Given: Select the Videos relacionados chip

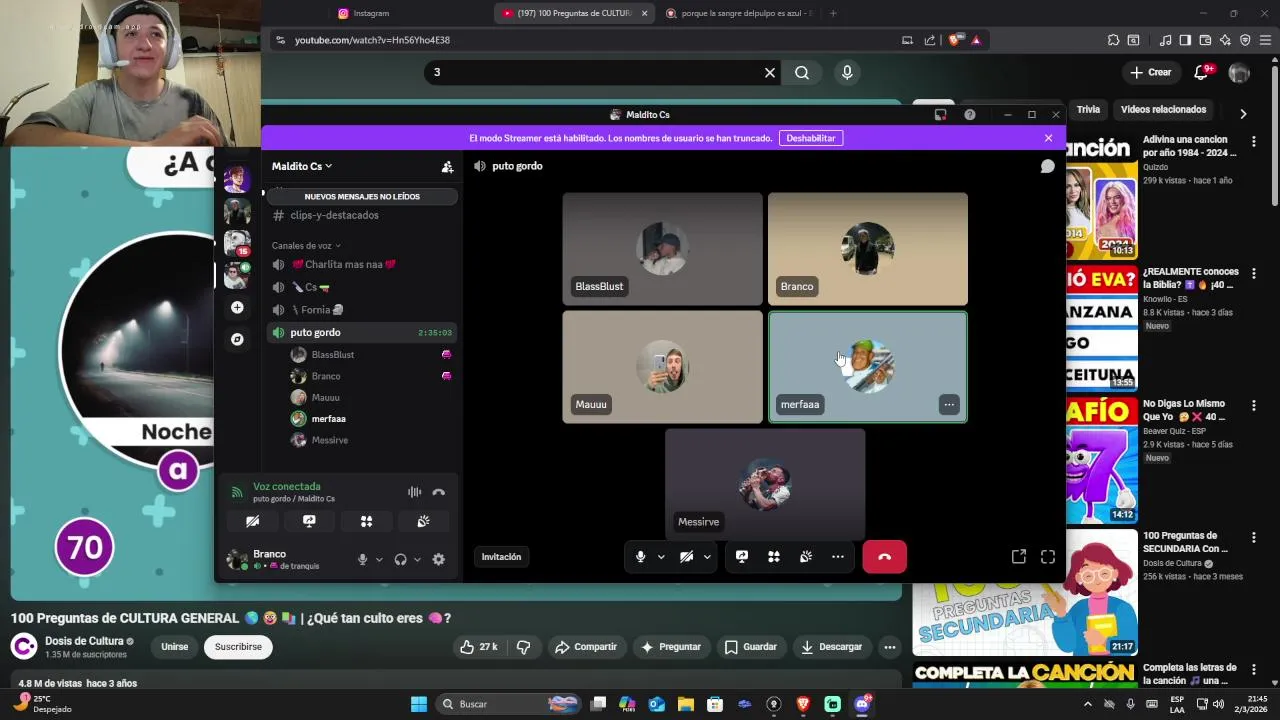Looking at the screenshot, I should click(1163, 110).
